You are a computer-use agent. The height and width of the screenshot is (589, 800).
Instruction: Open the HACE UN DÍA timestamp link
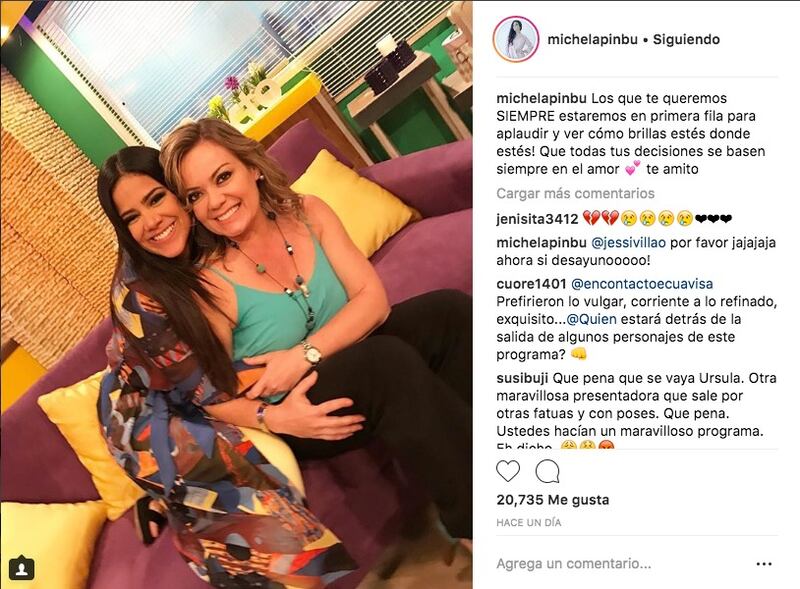529,523
